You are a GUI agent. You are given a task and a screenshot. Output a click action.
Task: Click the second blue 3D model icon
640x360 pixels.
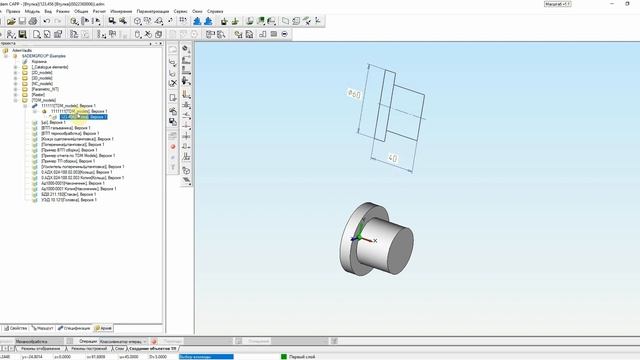coord(208,21)
